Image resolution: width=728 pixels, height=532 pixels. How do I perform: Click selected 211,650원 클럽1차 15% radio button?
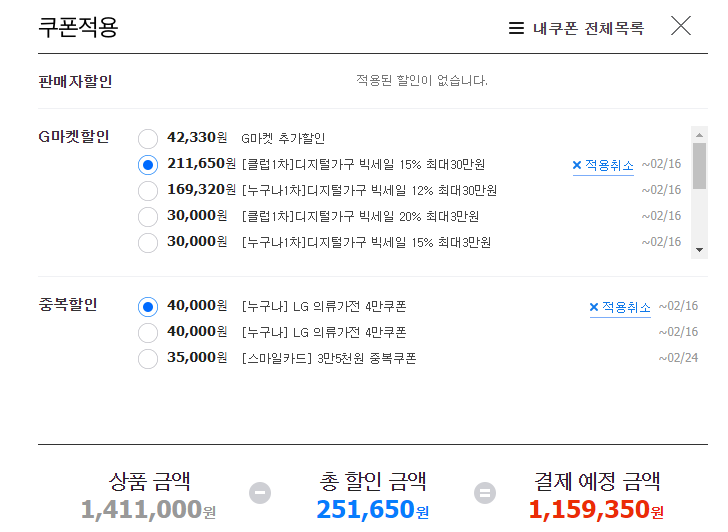pos(148,164)
